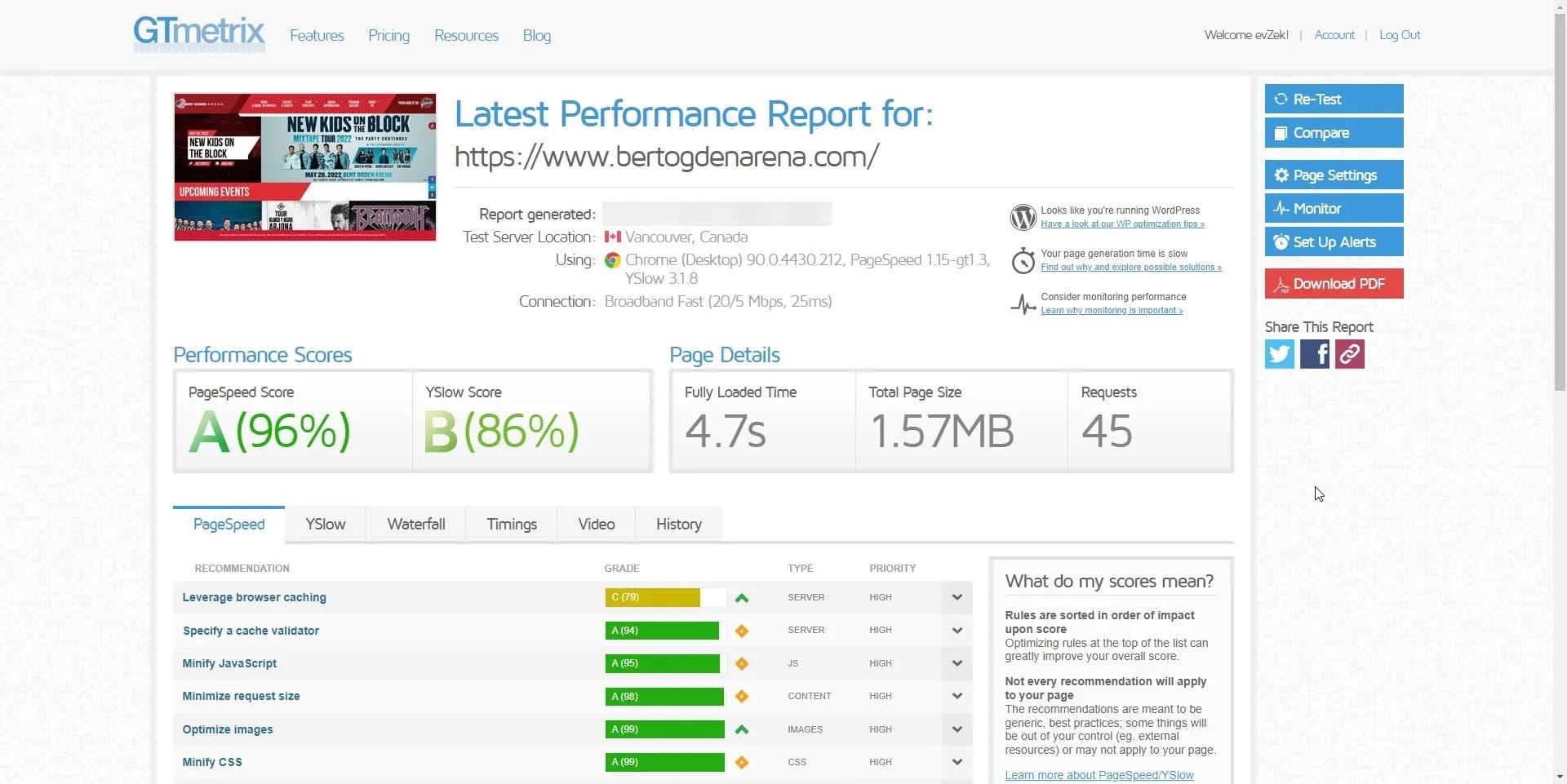Open Pricing in the top navigation
This screenshot has height=784, width=1567.
click(x=388, y=36)
